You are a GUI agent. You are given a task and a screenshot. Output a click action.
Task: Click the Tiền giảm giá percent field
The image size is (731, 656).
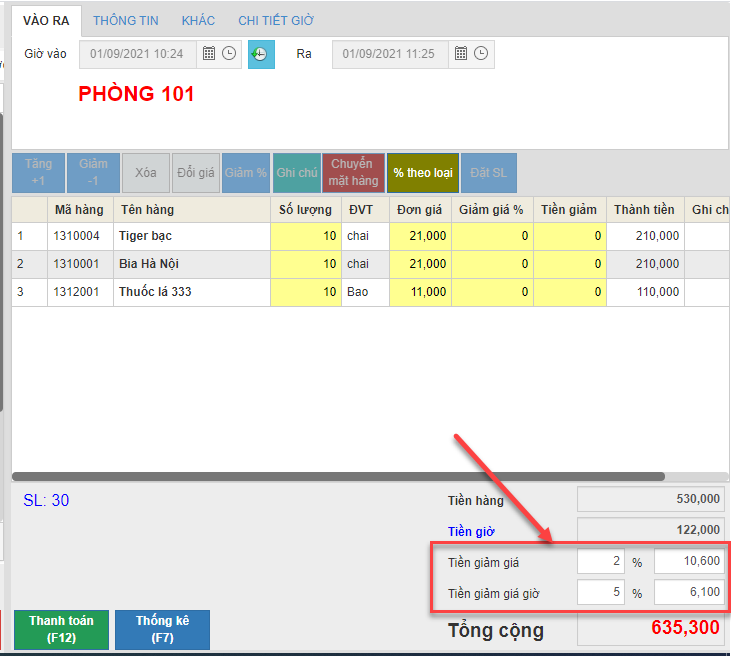click(601, 562)
